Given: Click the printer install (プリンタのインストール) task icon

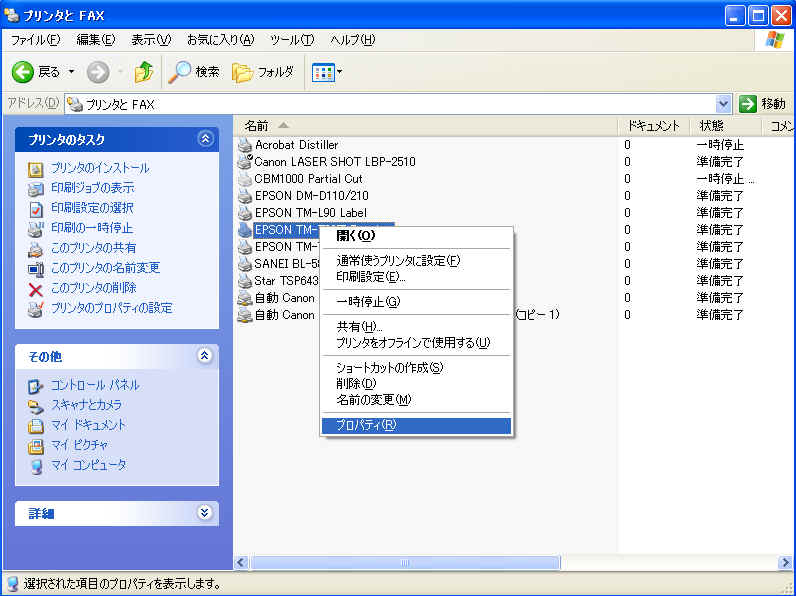Looking at the screenshot, I should tap(36, 169).
